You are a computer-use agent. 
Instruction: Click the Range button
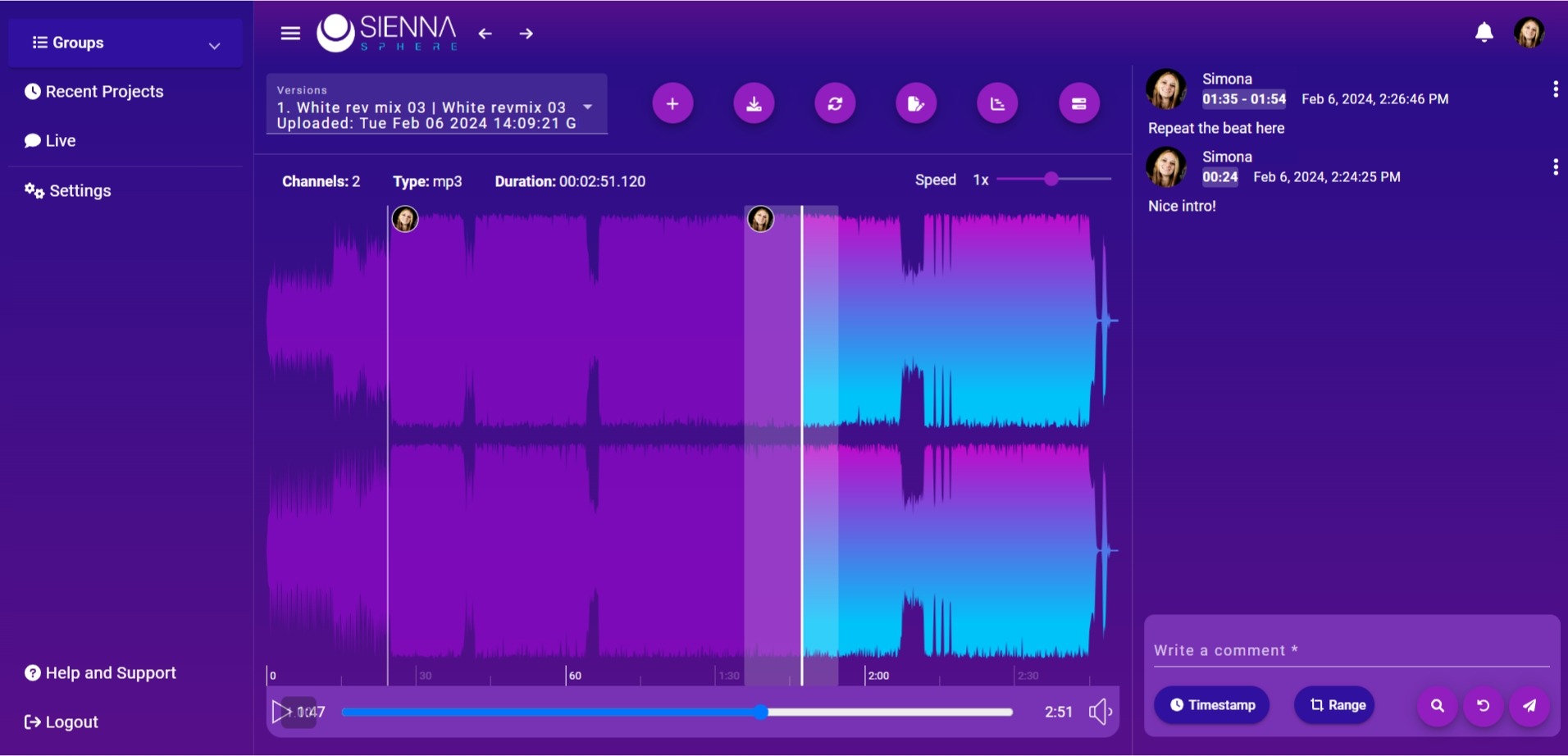click(1334, 705)
